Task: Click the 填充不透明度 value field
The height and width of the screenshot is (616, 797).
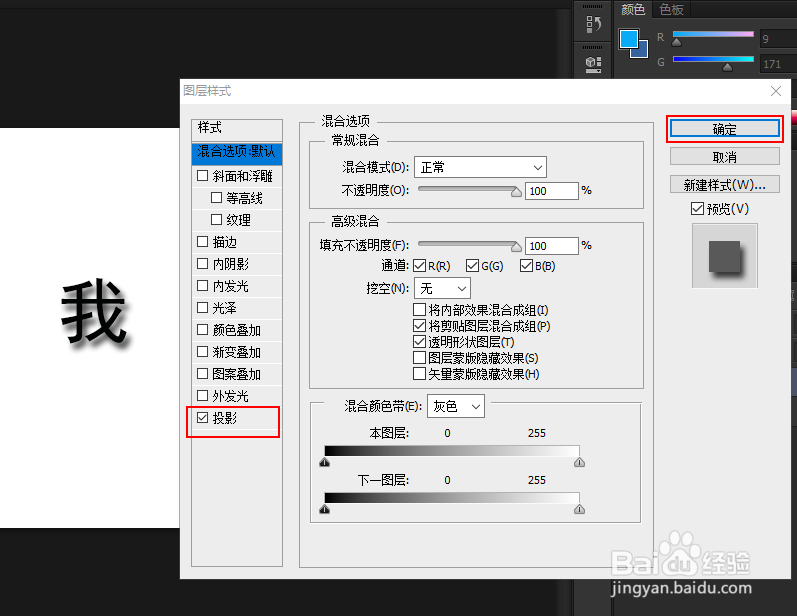Action: click(x=551, y=245)
